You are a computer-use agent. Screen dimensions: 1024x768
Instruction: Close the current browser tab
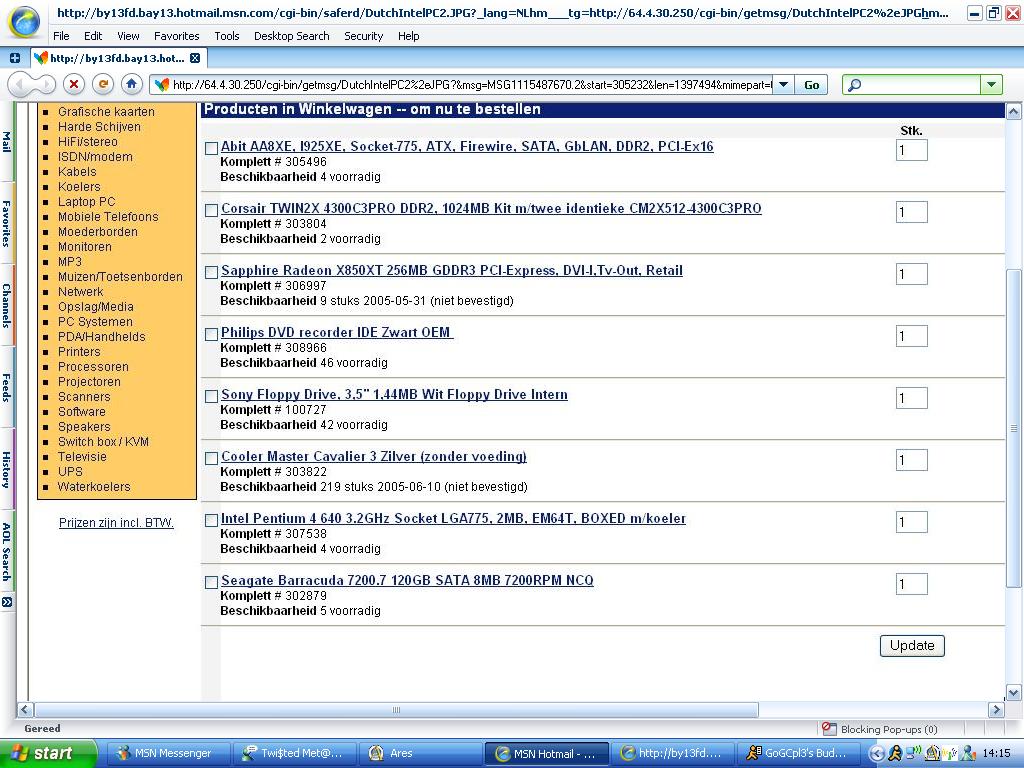pos(195,58)
